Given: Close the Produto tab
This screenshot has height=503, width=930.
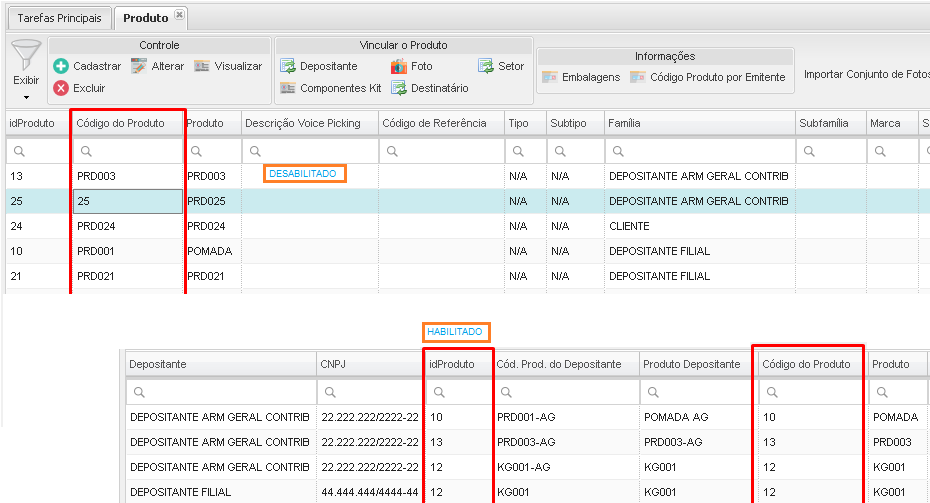Looking at the screenshot, I should pos(179,15).
